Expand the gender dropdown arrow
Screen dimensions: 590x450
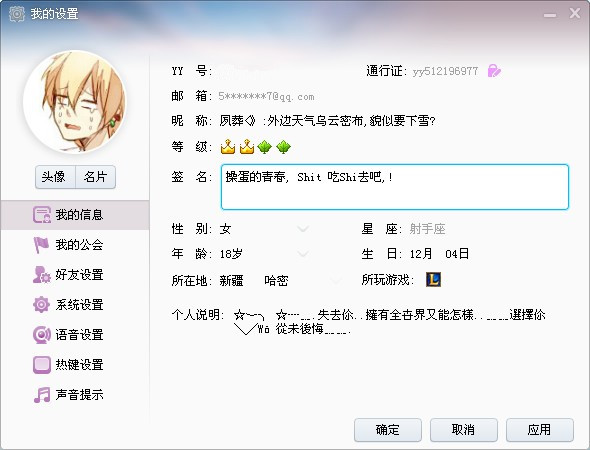click(303, 229)
